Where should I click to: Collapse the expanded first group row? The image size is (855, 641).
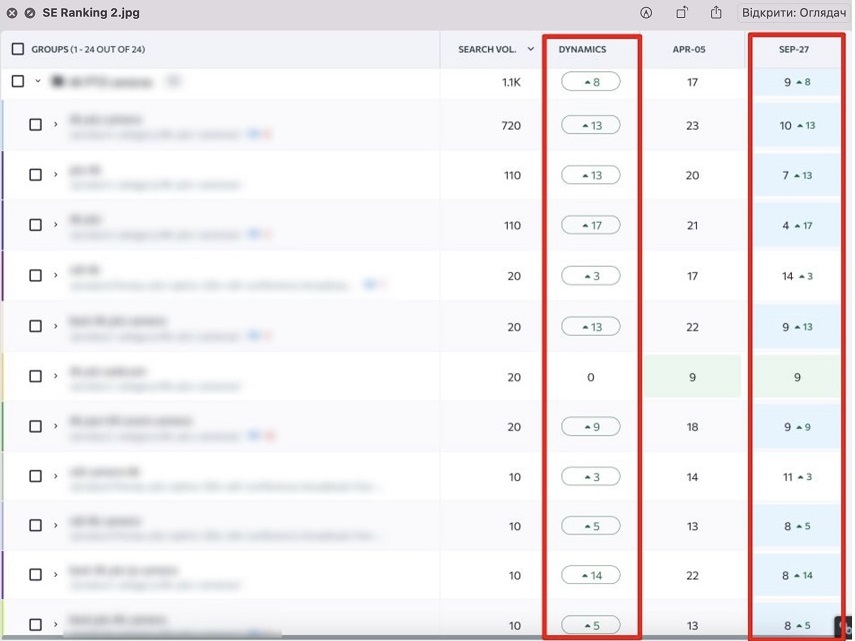tap(36, 81)
